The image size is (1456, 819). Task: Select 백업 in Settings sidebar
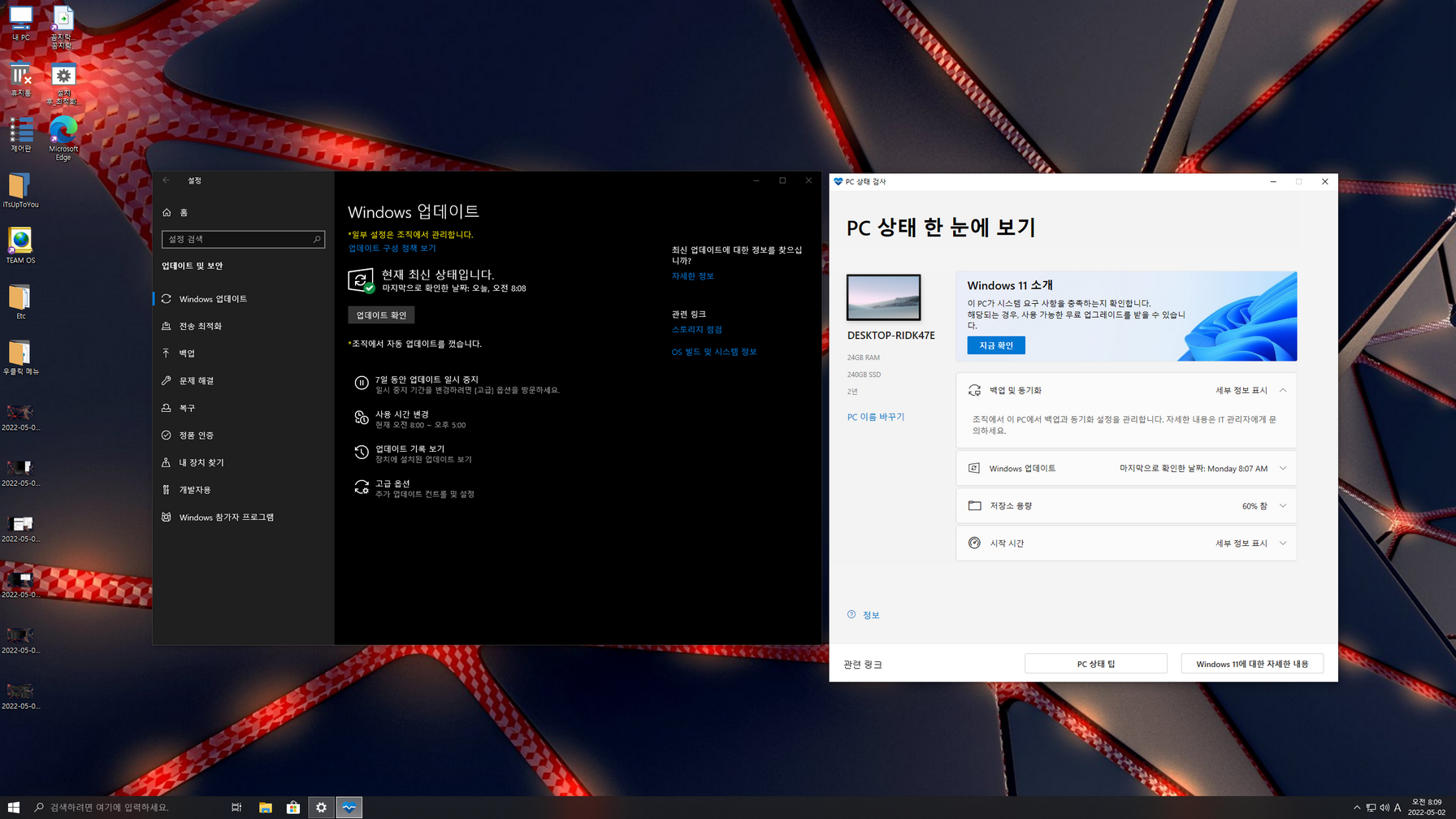[243, 353]
